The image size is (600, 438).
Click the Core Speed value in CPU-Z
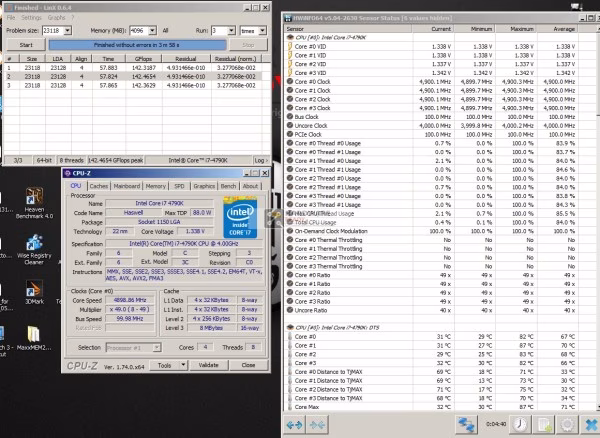click(130, 300)
